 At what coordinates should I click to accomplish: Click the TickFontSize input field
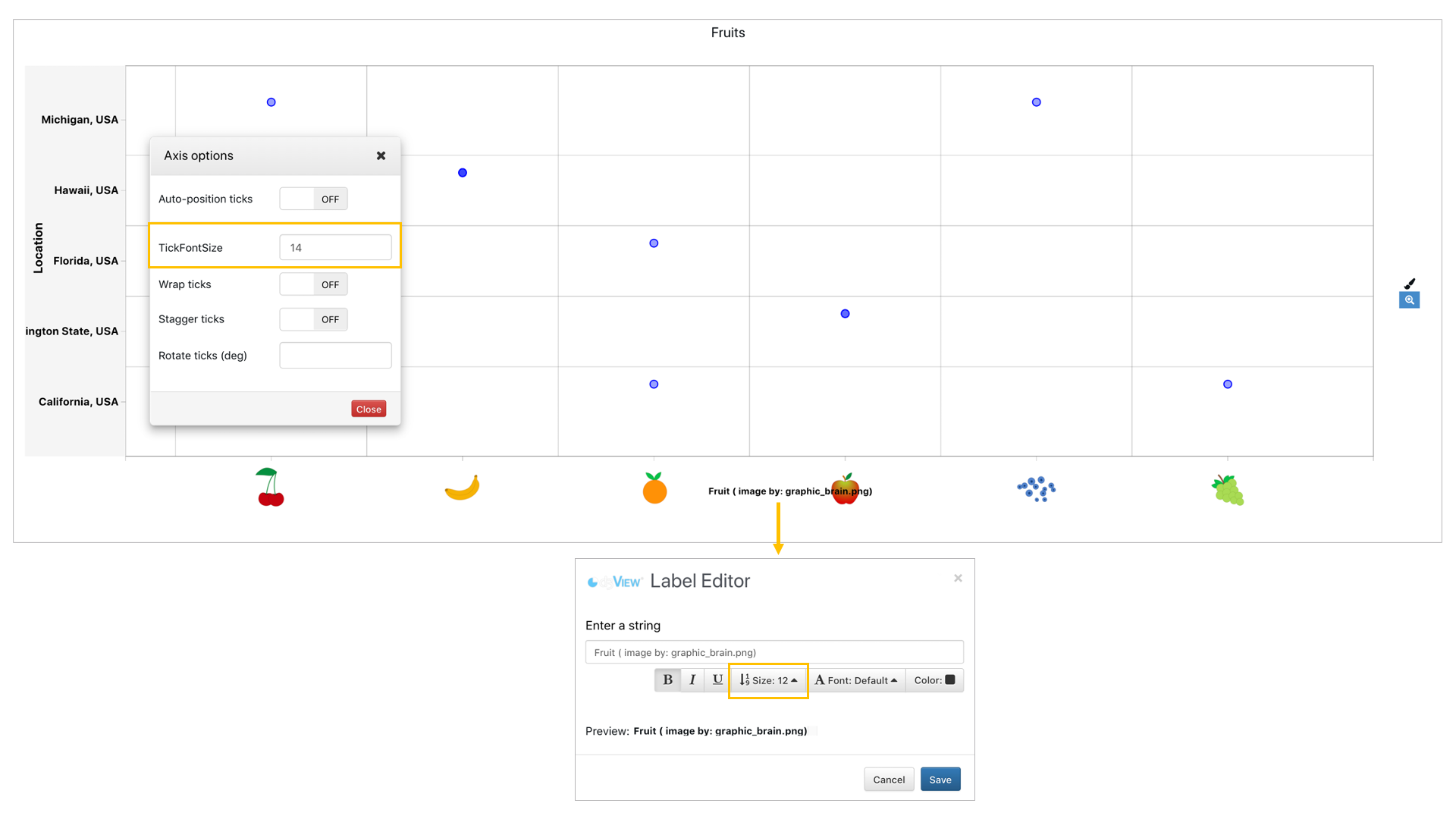[335, 248]
